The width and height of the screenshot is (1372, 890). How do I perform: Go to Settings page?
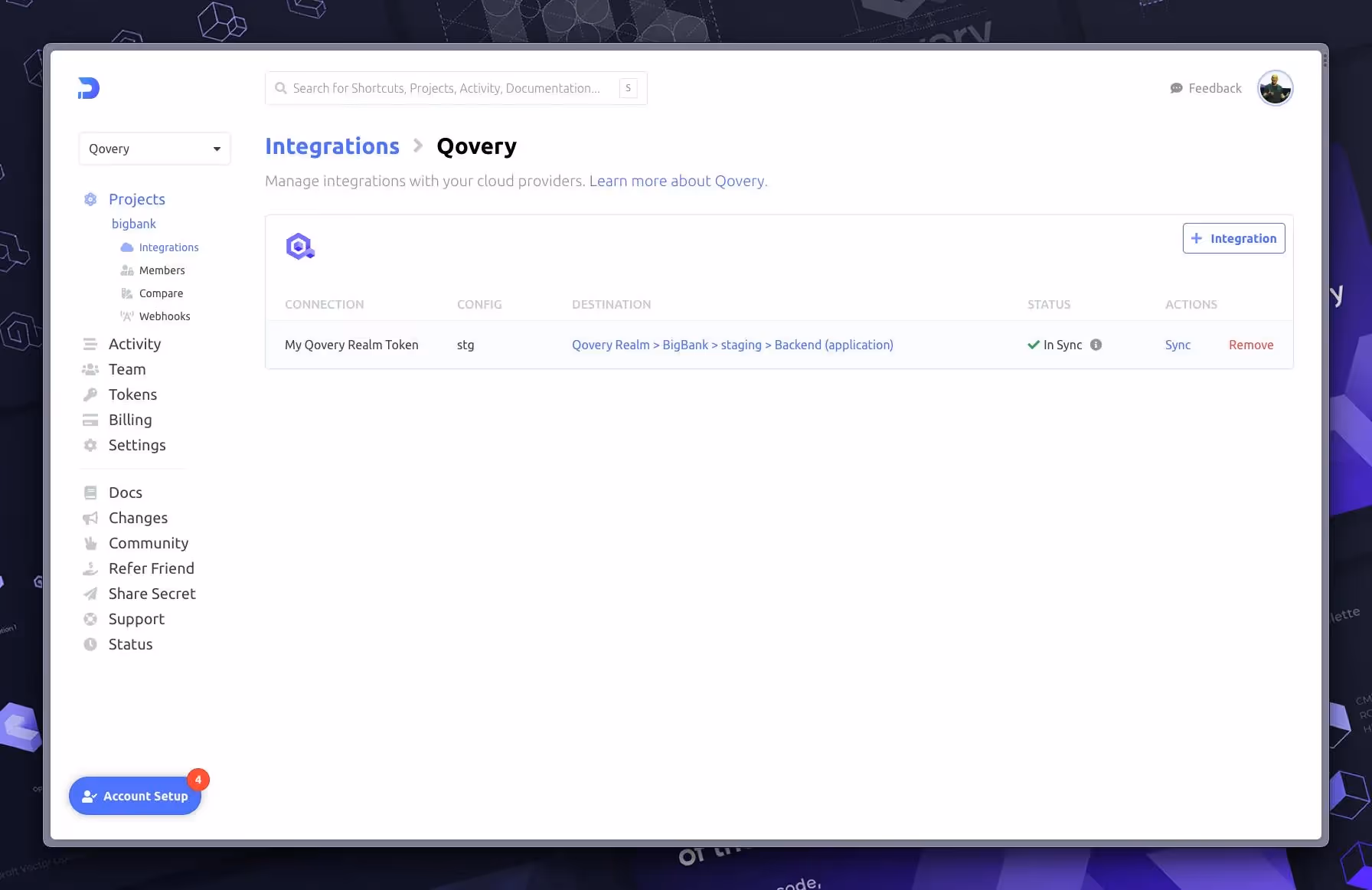point(137,445)
